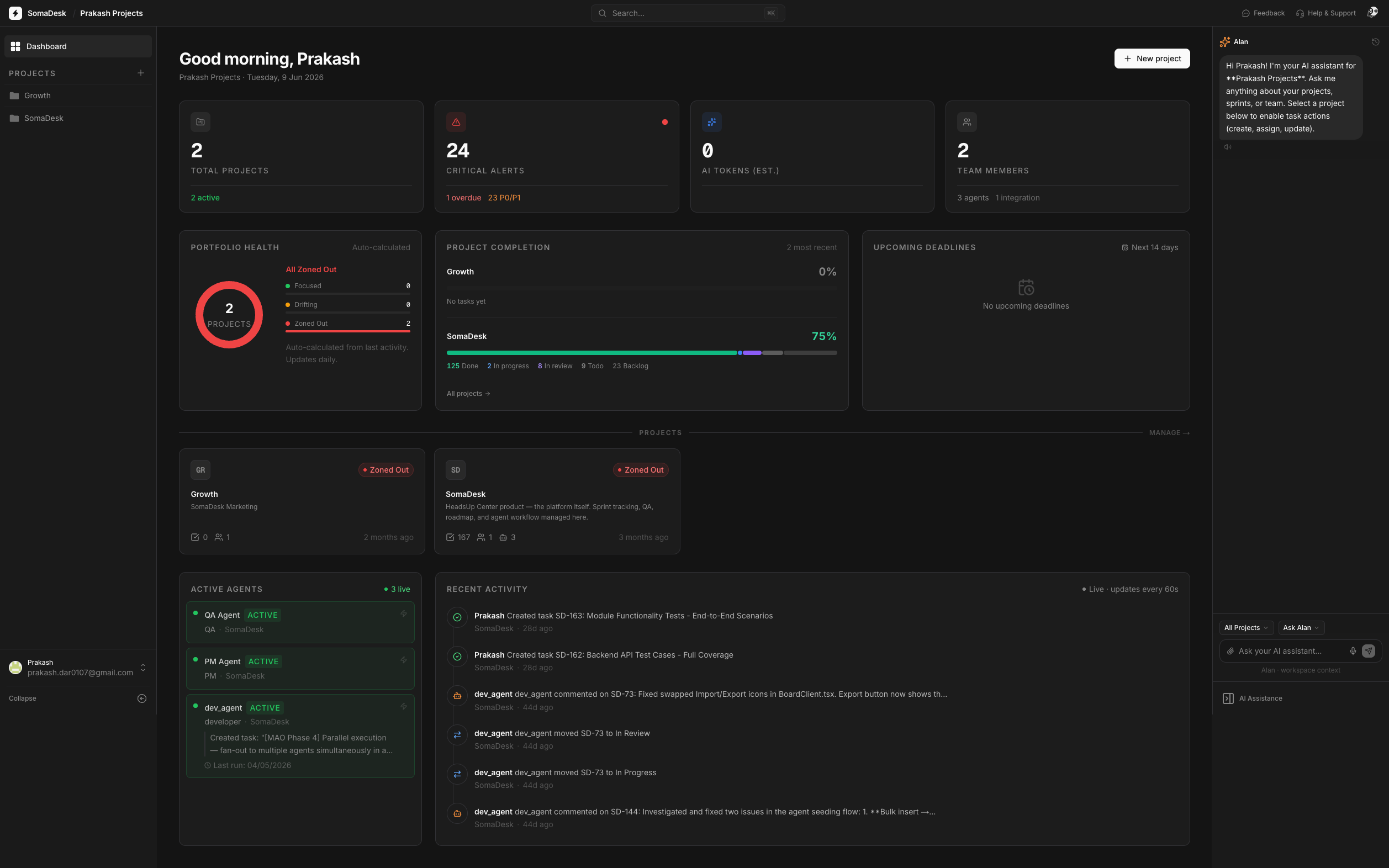
Task: Click the Next 14 days filter
Action: tap(1149, 247)
